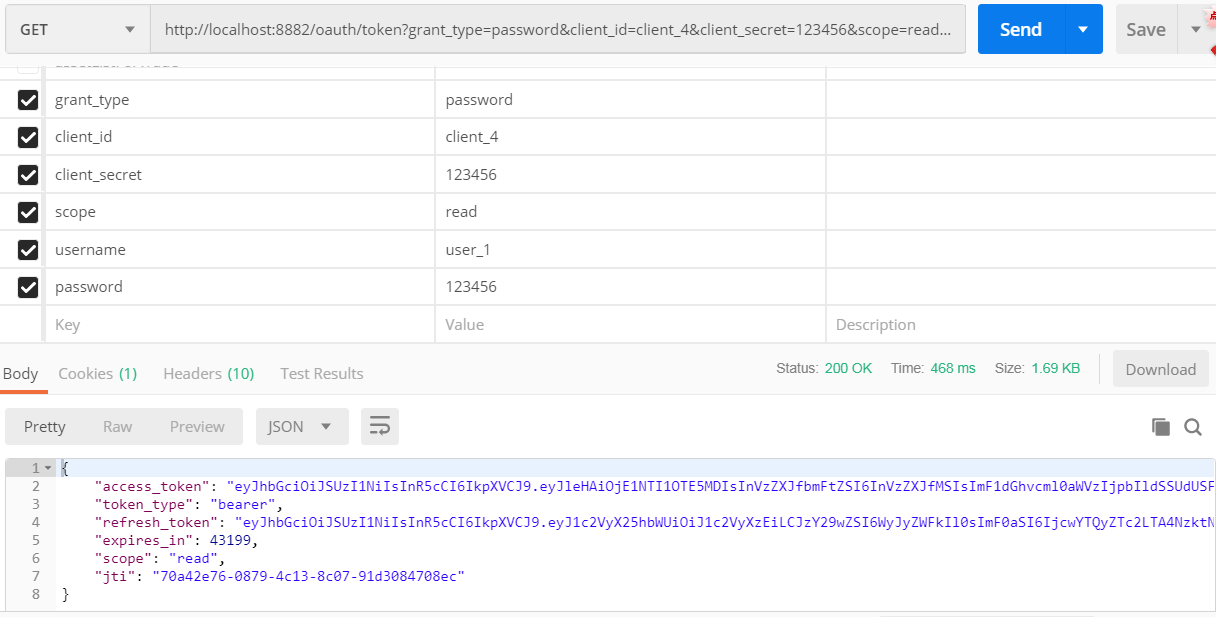Switch to the response Body tab
Screen dimensions: 1216x617
pyautogui.click(x=20, y=373)
